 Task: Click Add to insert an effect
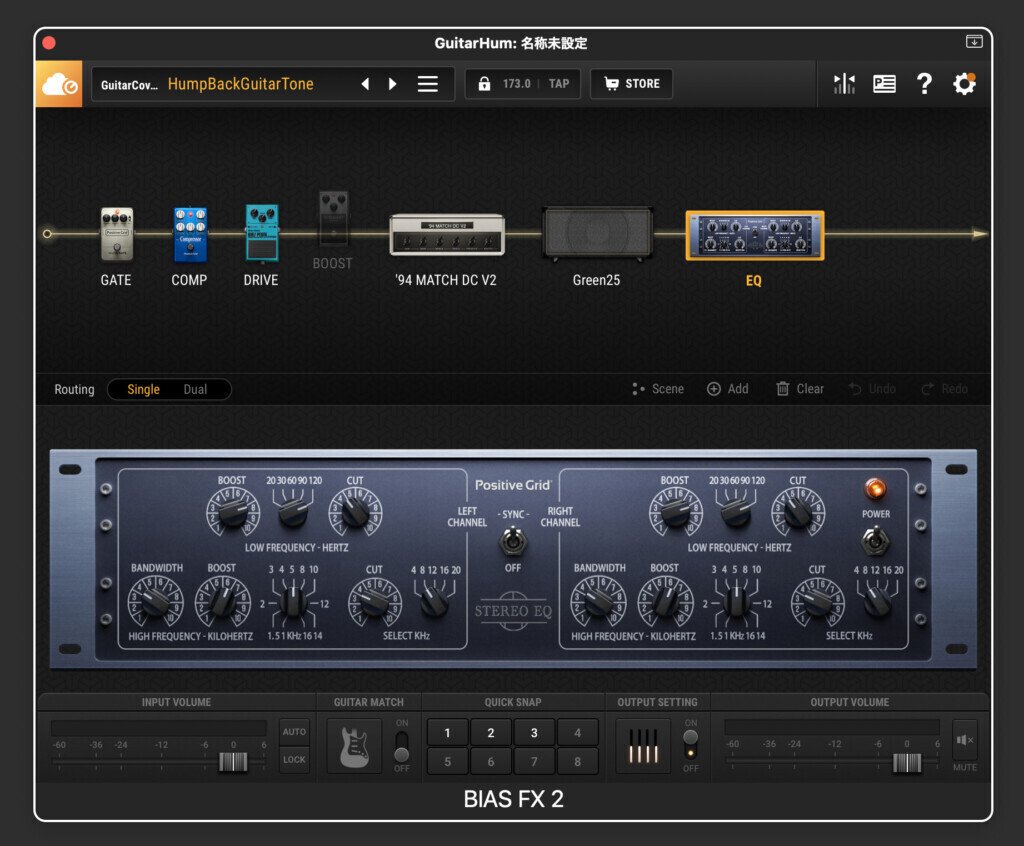point(728,389)
